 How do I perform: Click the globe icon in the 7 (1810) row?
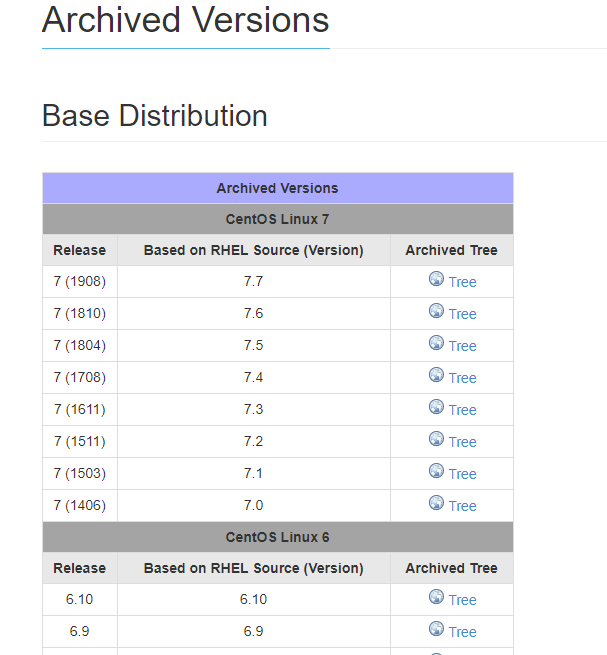click(436, 311)
